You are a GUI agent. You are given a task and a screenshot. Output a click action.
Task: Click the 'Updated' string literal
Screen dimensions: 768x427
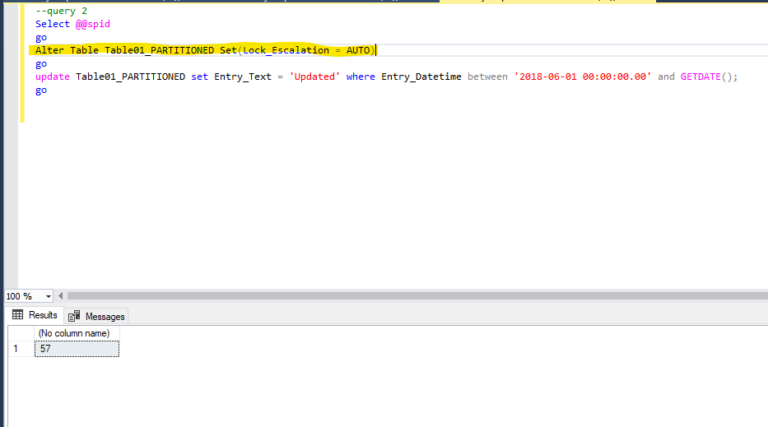(x=315, y=77)
